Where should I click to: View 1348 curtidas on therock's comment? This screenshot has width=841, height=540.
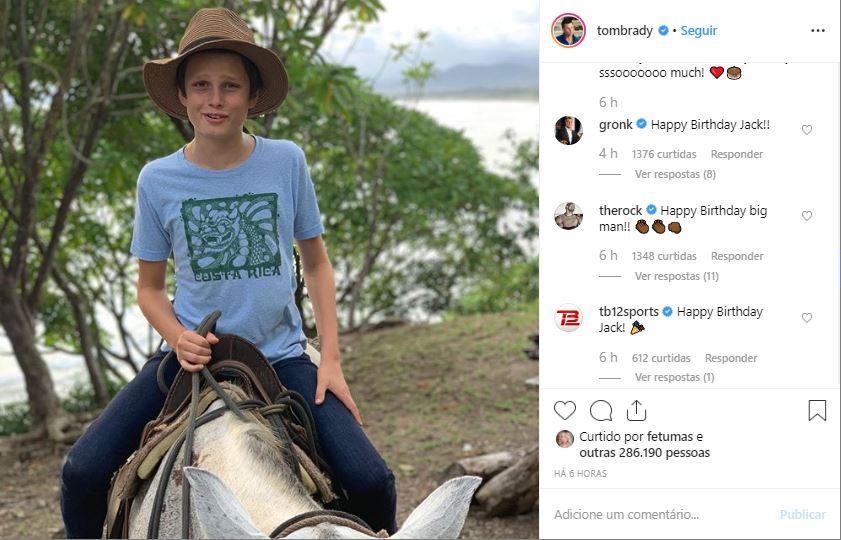(x=664, y=256)
